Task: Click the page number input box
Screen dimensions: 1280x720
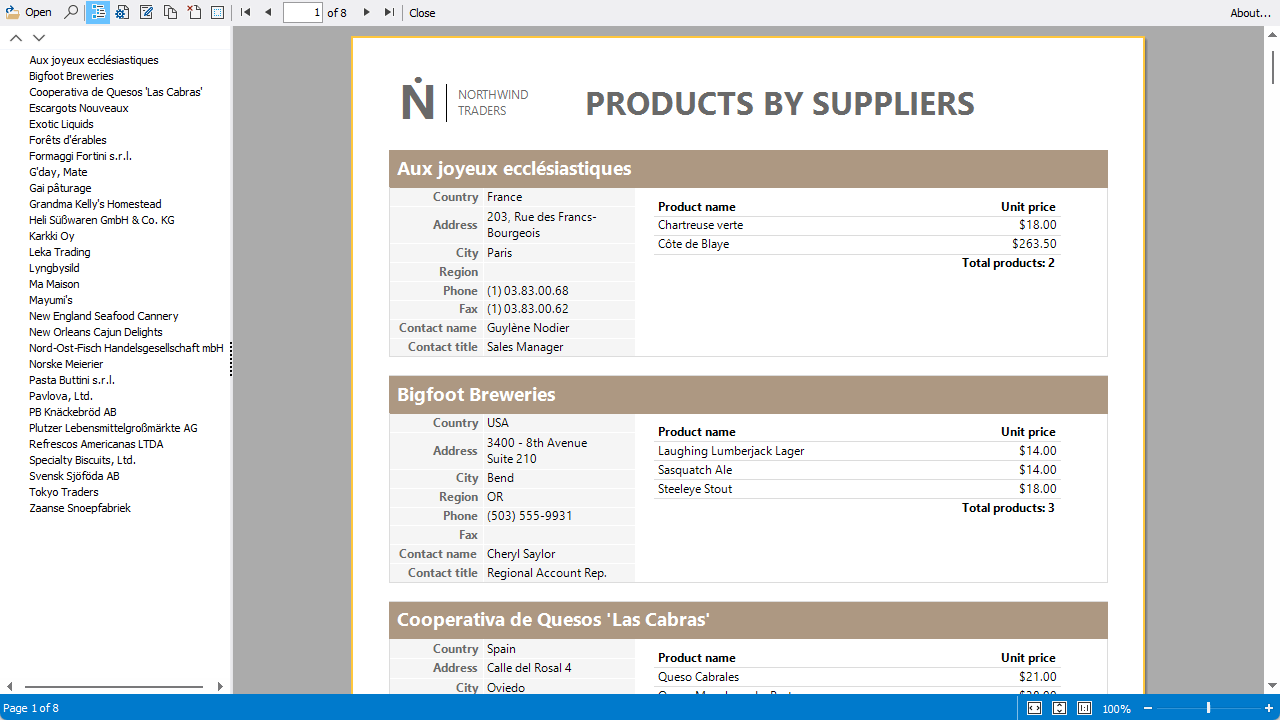Action: [303, 12]
